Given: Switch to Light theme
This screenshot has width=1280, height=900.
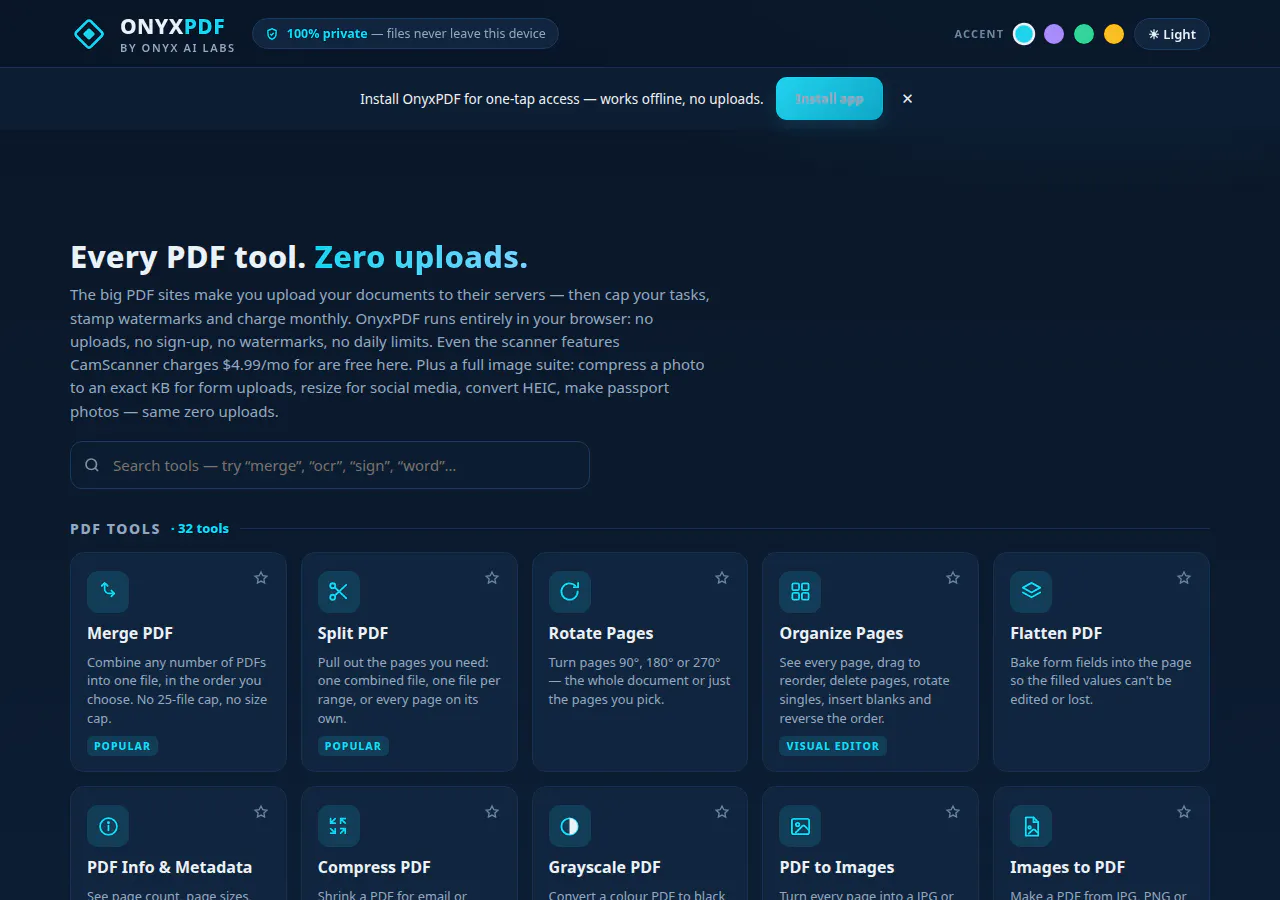Looking at the screenshot, I should click(1172, 34).
